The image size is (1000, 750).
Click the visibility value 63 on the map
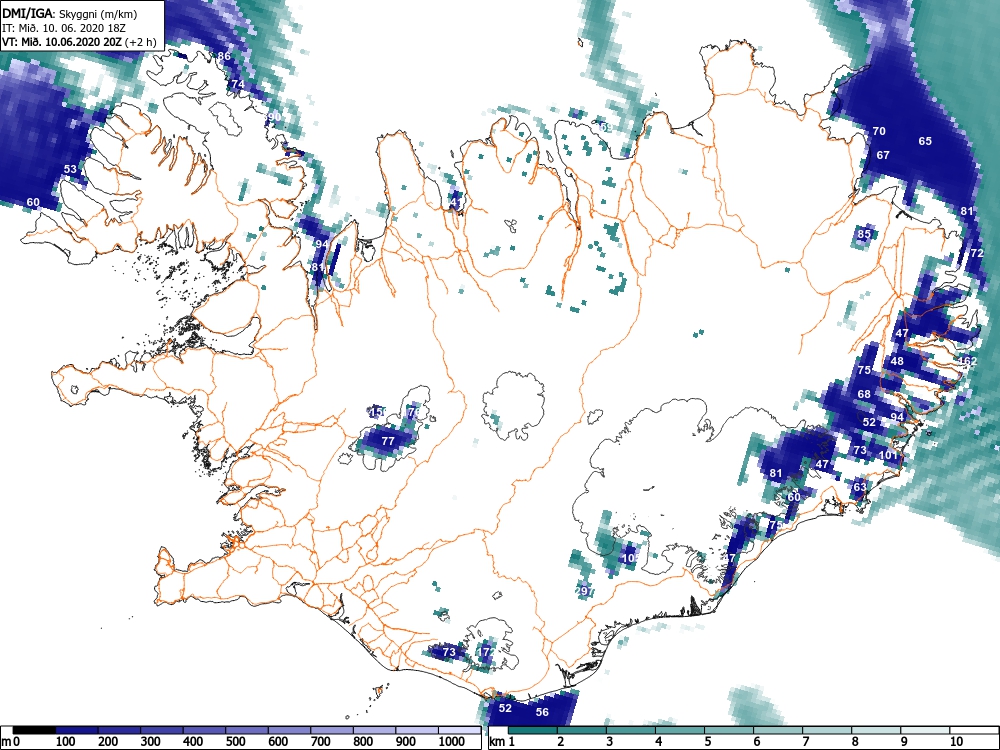tap(860, 487)
